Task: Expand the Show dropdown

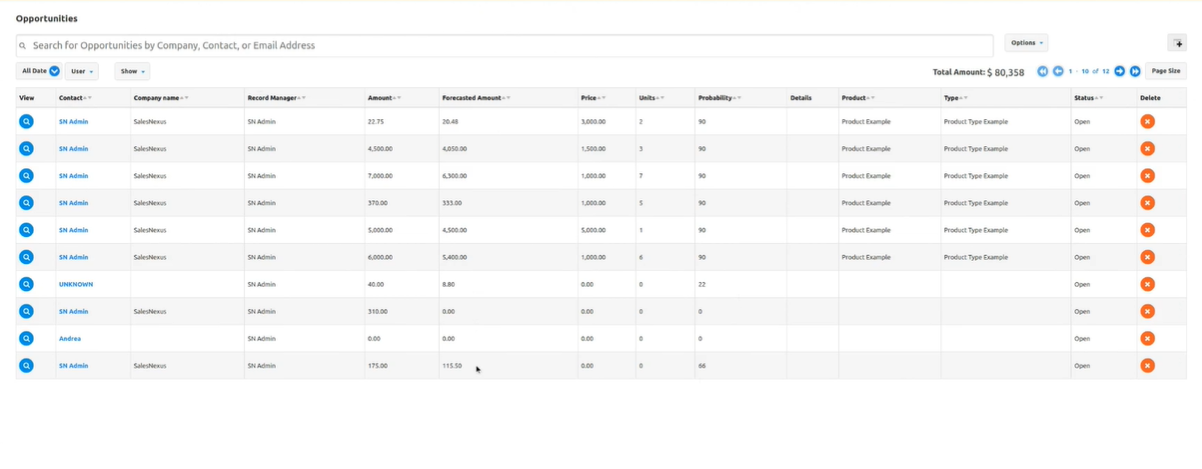Action: (131, 71)
